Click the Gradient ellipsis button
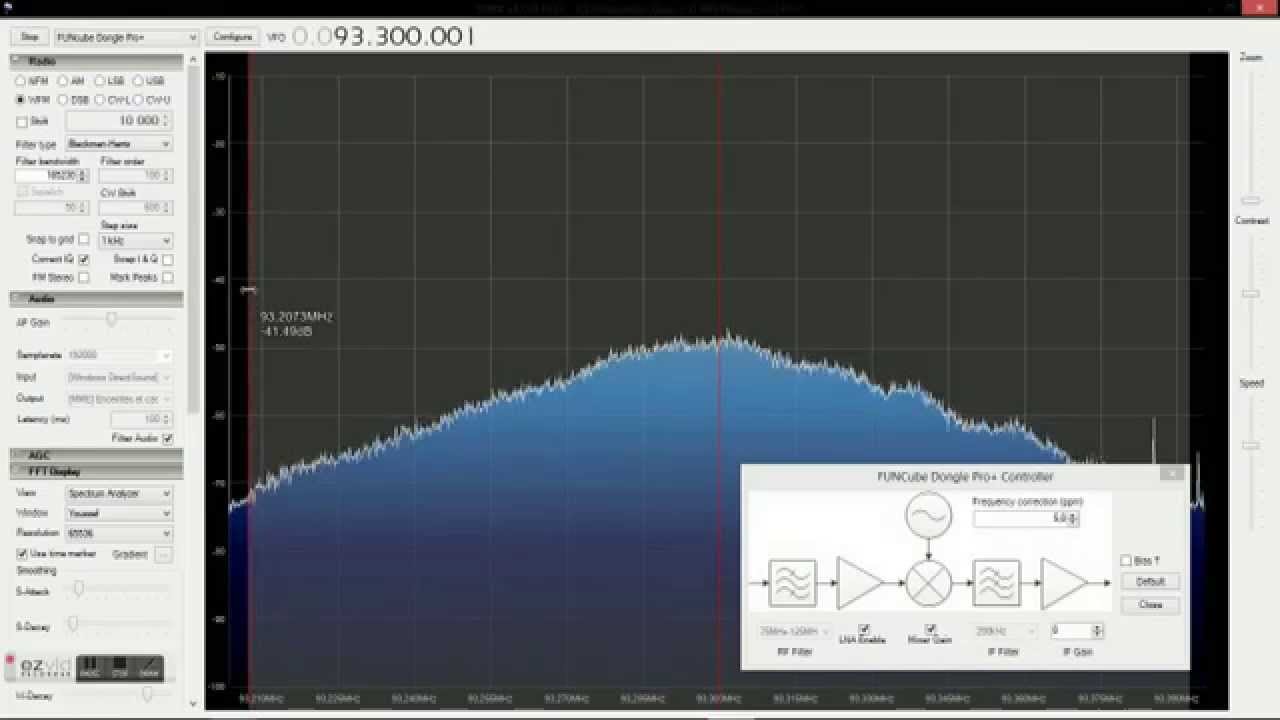The height and width of the screenshot is (720, 1280). tap(164, 554)
